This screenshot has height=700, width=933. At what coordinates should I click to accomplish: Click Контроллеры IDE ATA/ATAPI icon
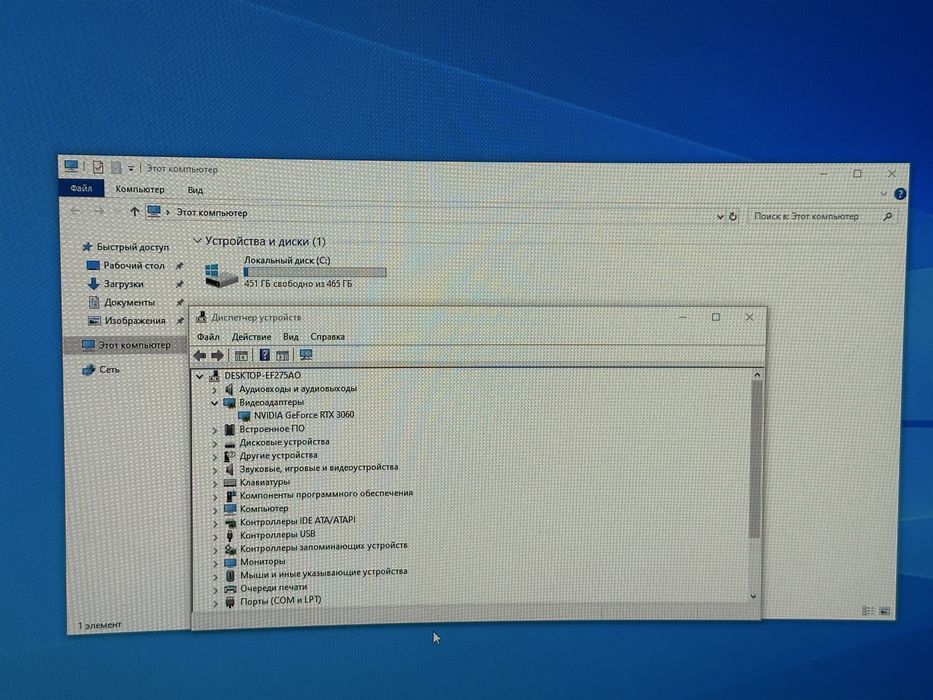click(230, 523)
